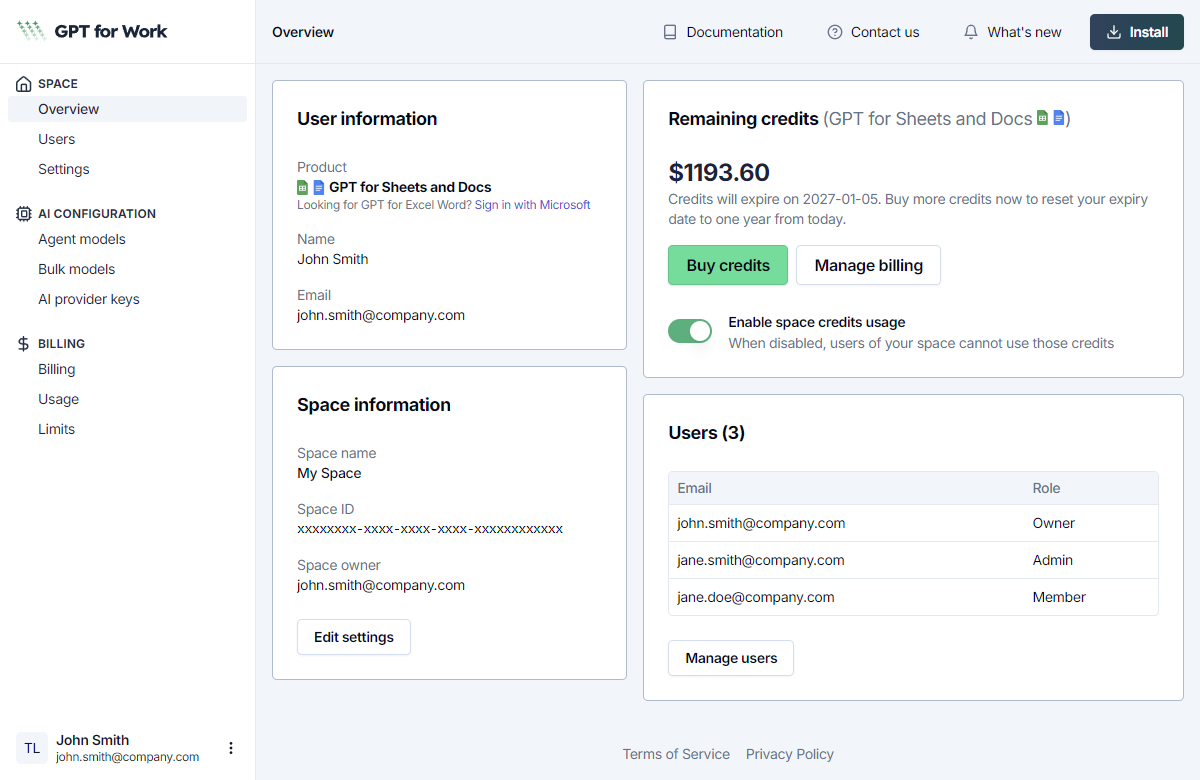Click the Install button
This screenshot has width=1200, height=780.
click(x=1137, y=32)
